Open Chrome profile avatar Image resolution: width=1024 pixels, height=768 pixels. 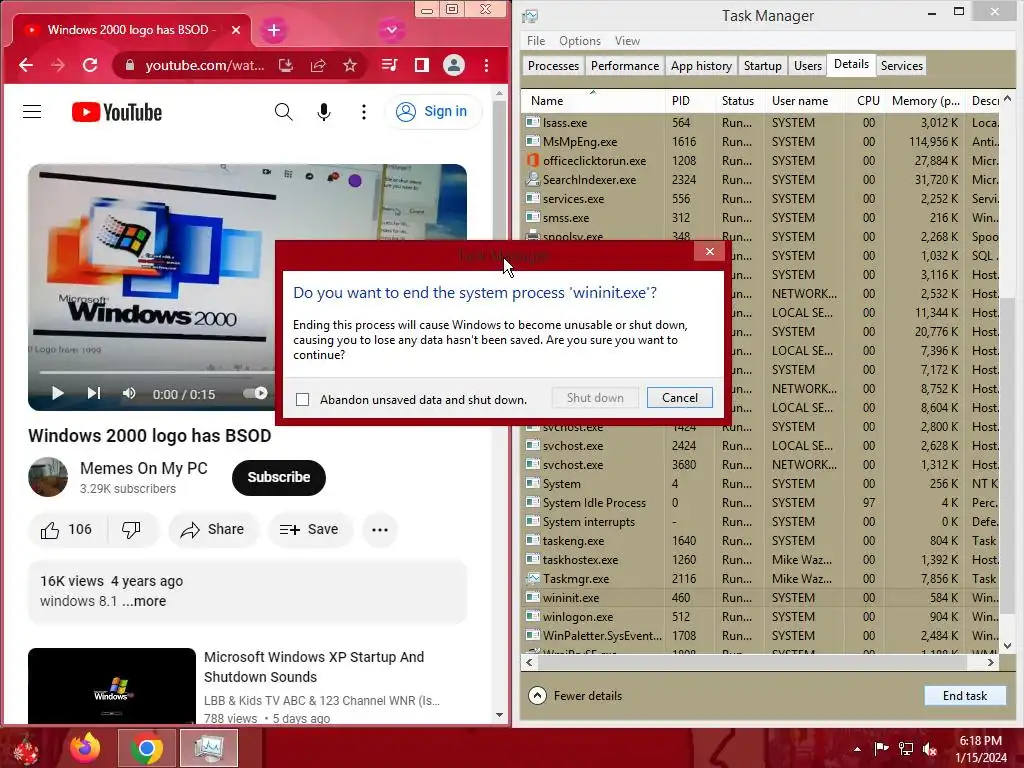click(453, 65)
